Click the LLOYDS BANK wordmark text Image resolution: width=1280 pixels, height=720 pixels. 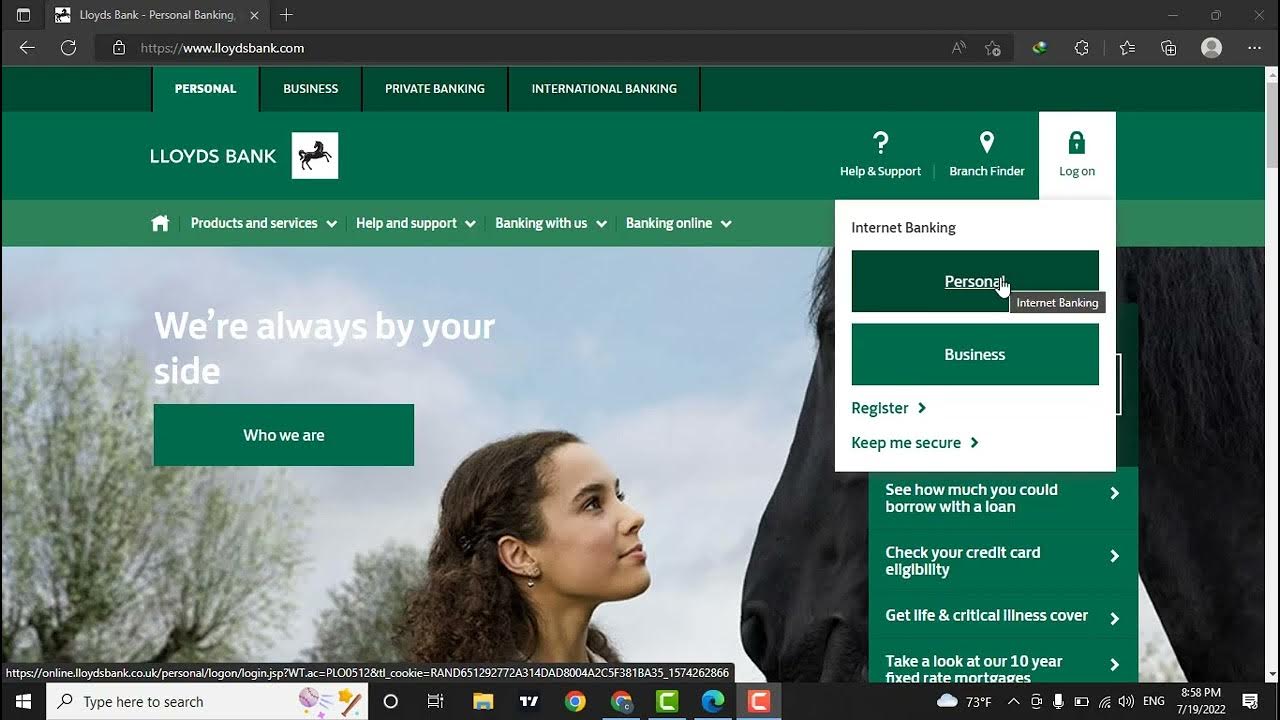213,156
